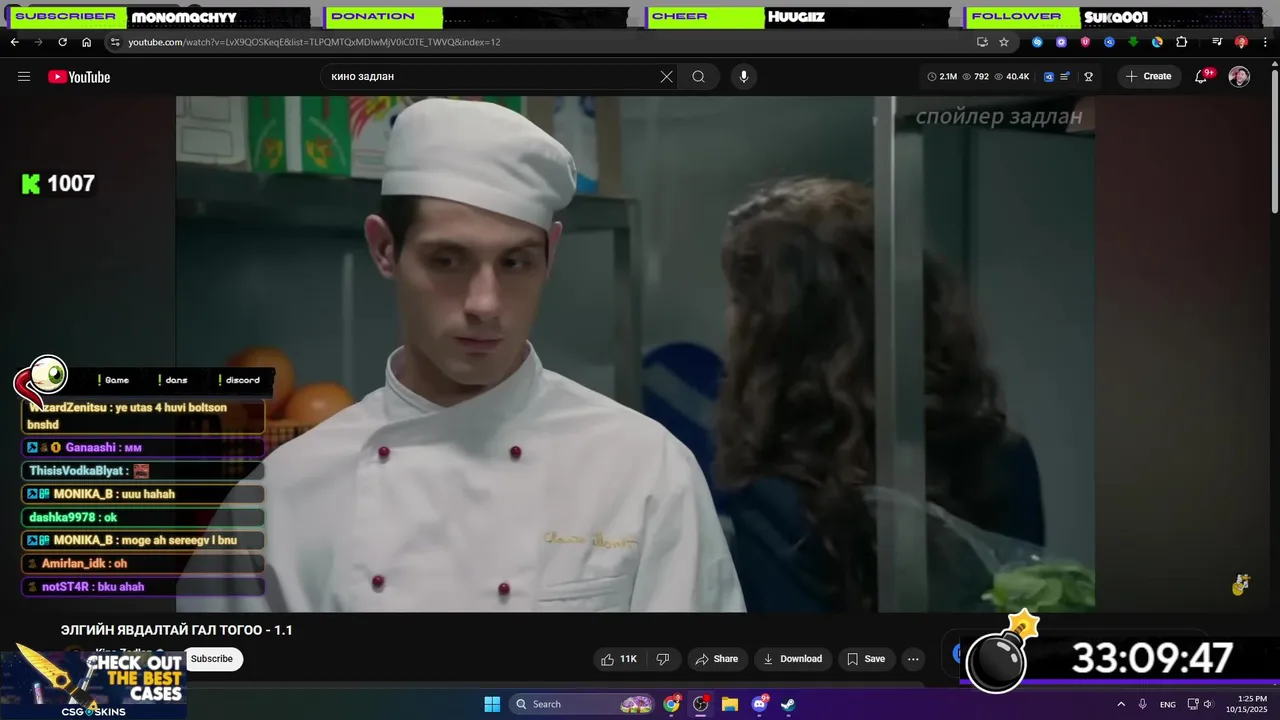Open the YouTube account avatar menu
Screen dimensions: 1280x720
pos(1239,77)
